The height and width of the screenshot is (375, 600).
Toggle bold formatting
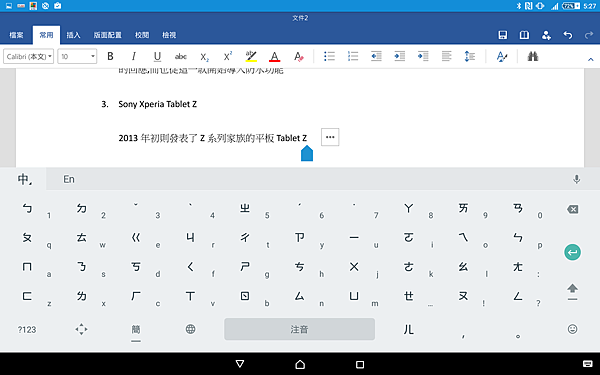(x=110, y=57)
